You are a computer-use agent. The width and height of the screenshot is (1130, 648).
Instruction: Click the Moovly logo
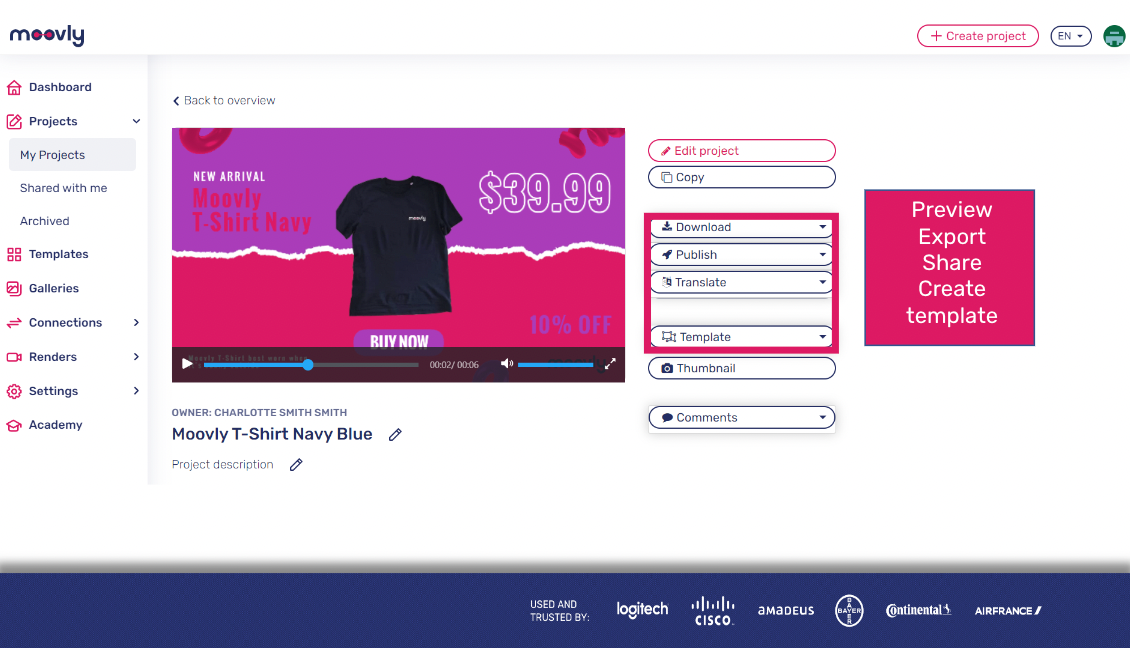point(47,35)
